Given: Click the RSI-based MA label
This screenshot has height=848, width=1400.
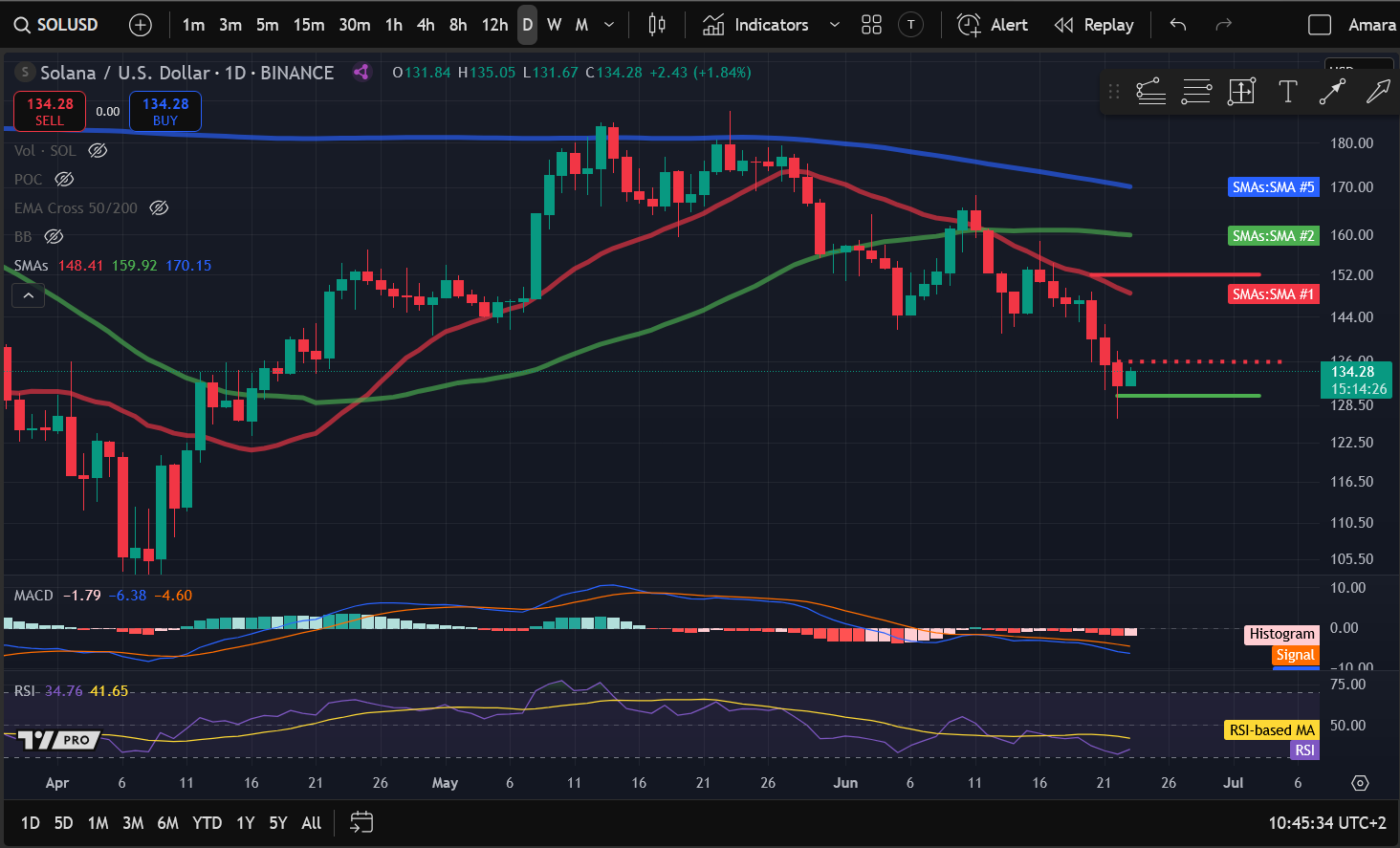Looking at the screenshot, I should [1272, 730].
